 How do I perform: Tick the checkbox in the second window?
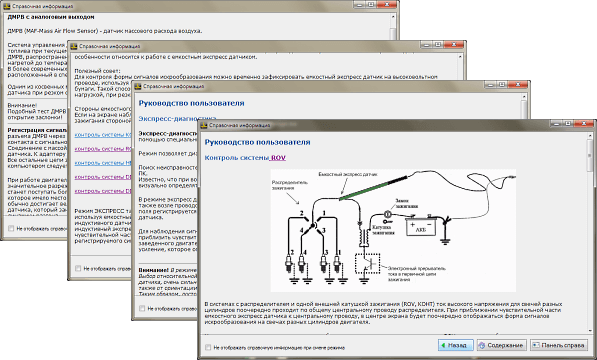pyautogui.click(x=78, y=268)
